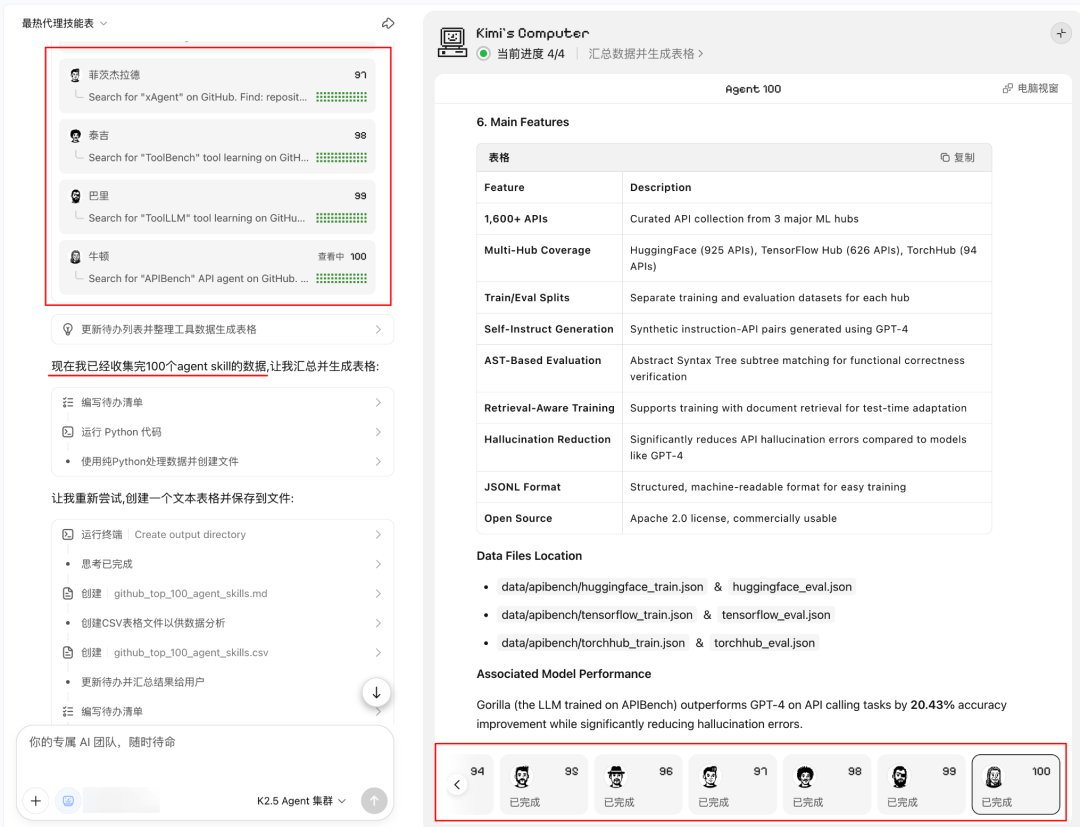The image size is (1080, 827).
Task: Click progress dots for ToolBench search task
Action: 342,158
